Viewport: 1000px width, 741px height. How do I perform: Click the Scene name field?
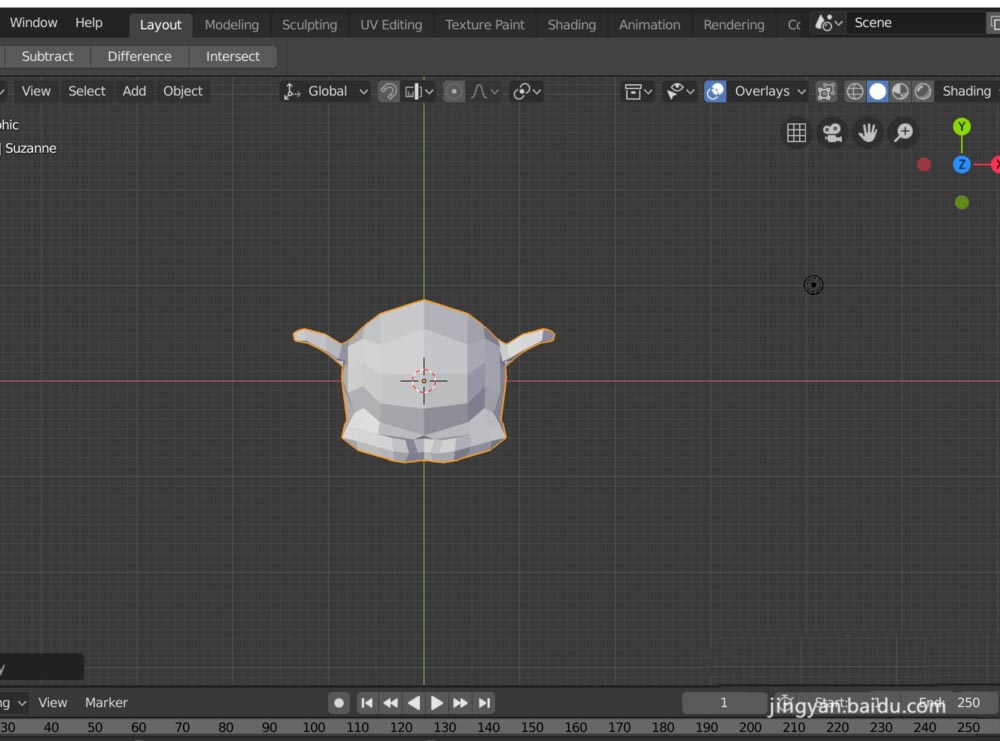[915, 24]
